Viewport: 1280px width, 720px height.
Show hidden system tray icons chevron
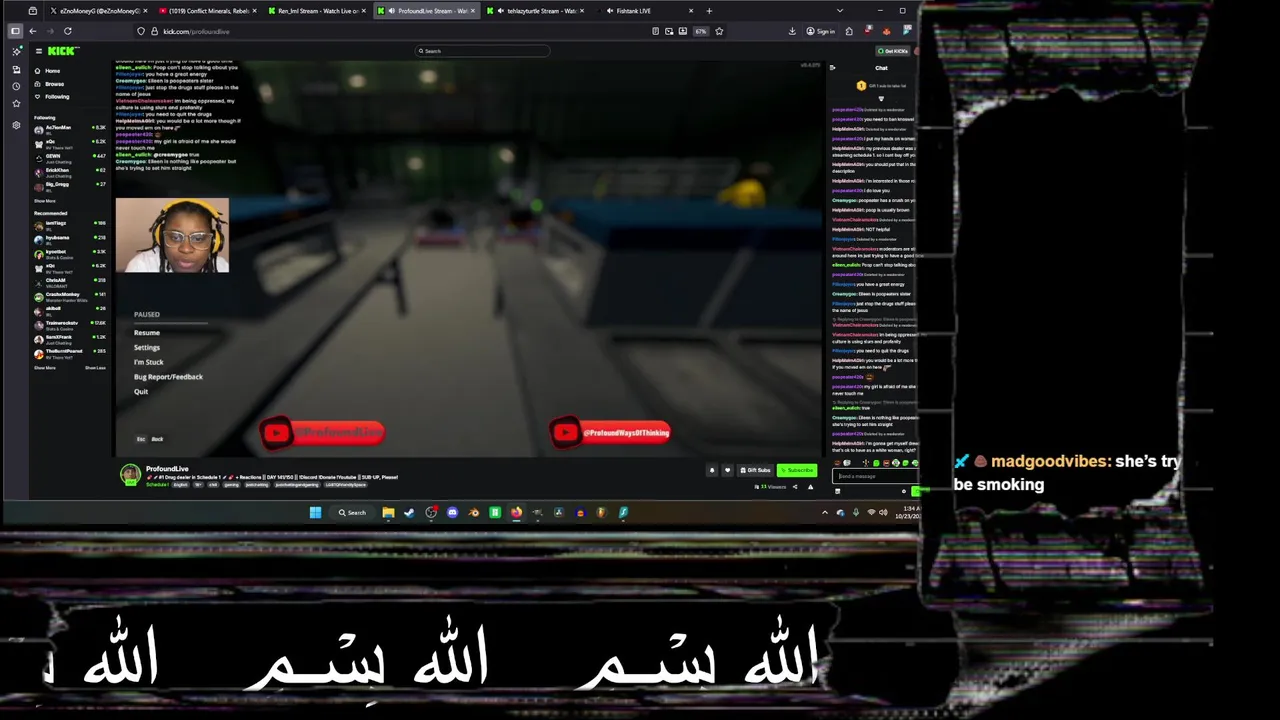click(825, 512)
